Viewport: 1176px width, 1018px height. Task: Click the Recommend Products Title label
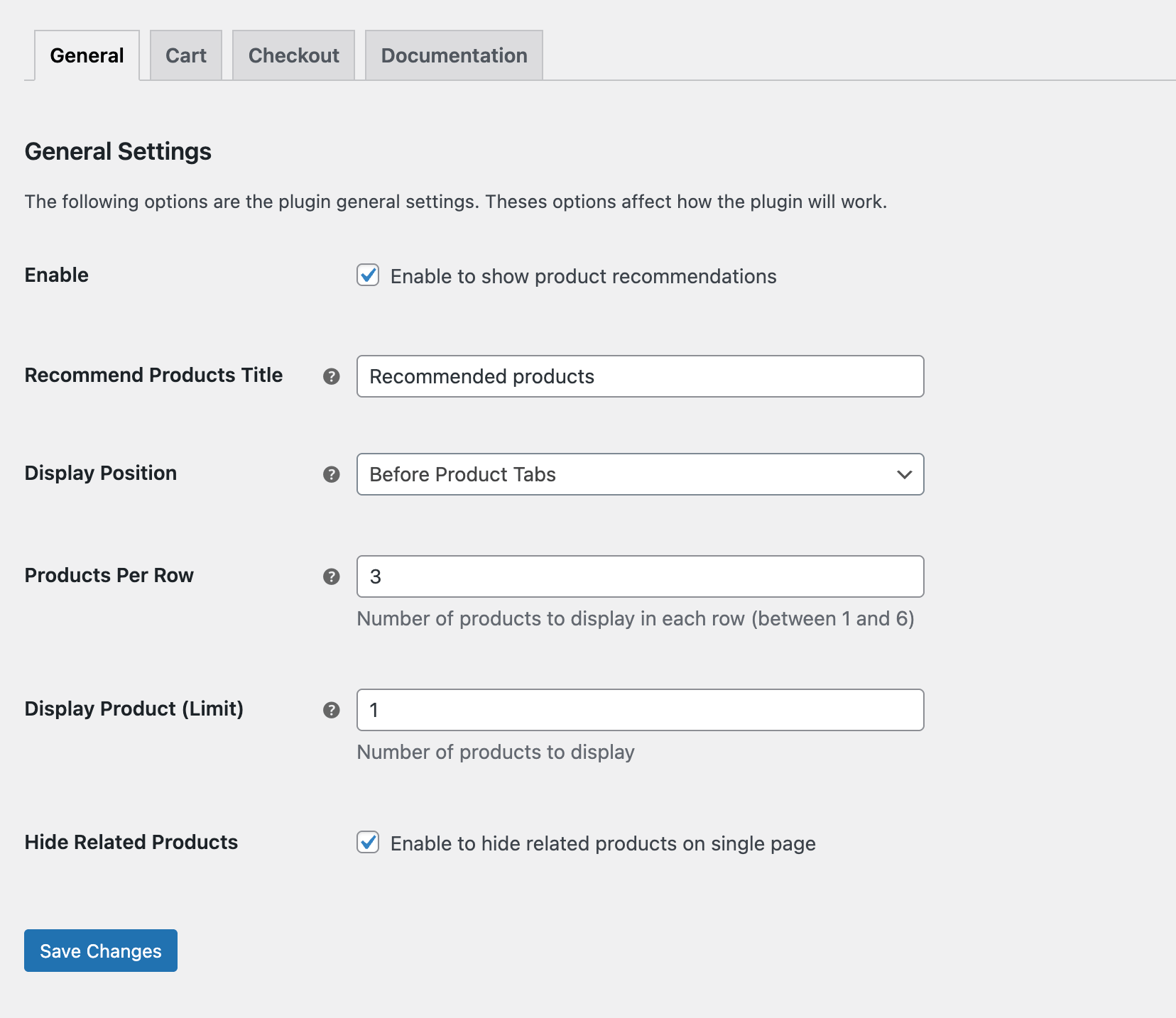pos(153,375)
